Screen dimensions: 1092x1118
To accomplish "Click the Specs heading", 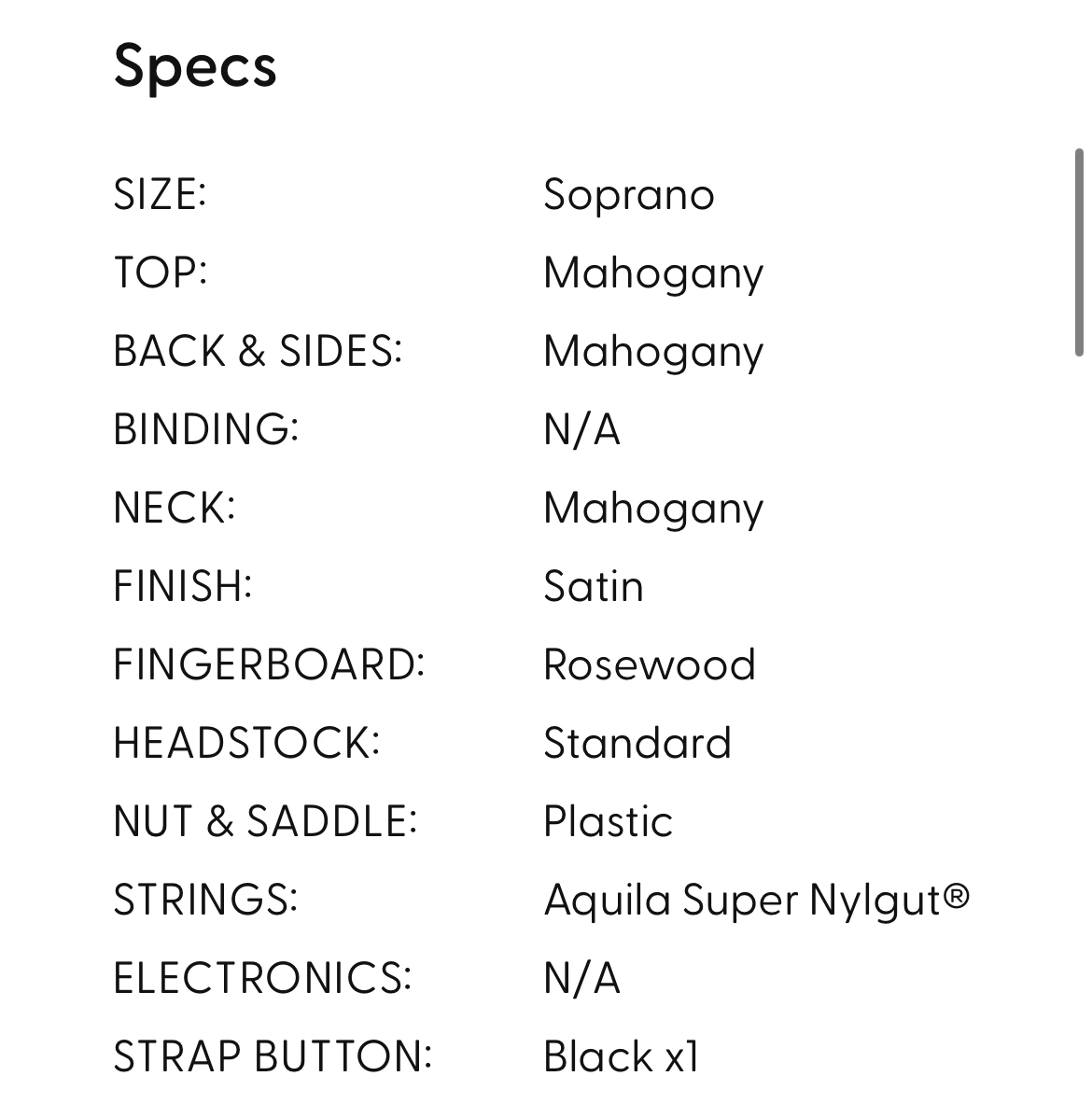I will (195, 67).
